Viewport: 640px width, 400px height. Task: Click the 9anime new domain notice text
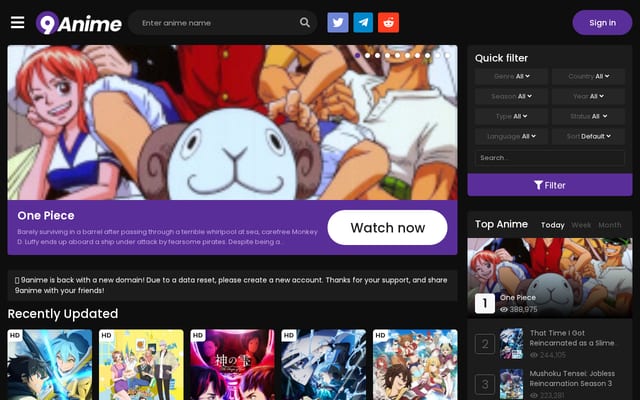click(x=231, y=285)
